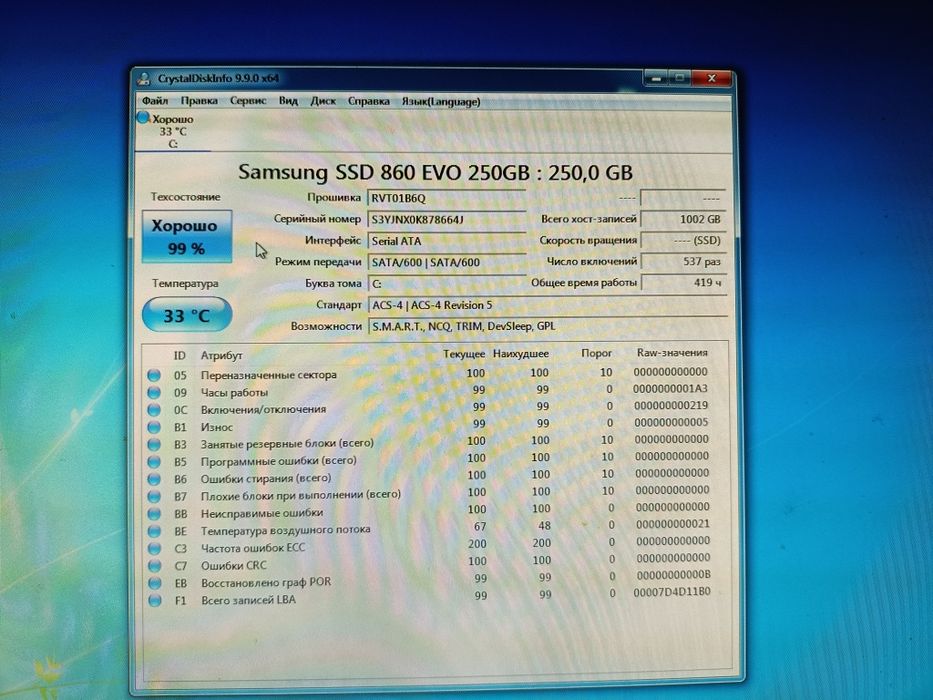Image resolution: width=933 pixels, height=700 pixels.
Task: Open the Вид menu
Action: point(288,101)
